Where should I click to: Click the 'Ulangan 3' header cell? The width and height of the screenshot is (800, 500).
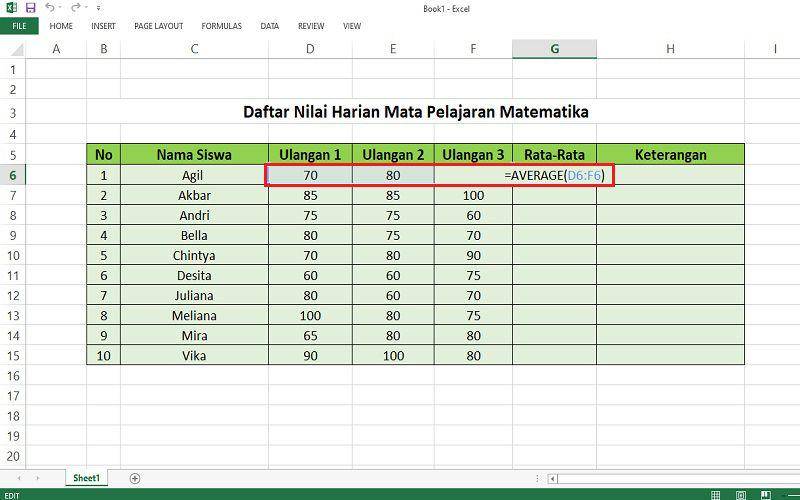pos(473,155)
